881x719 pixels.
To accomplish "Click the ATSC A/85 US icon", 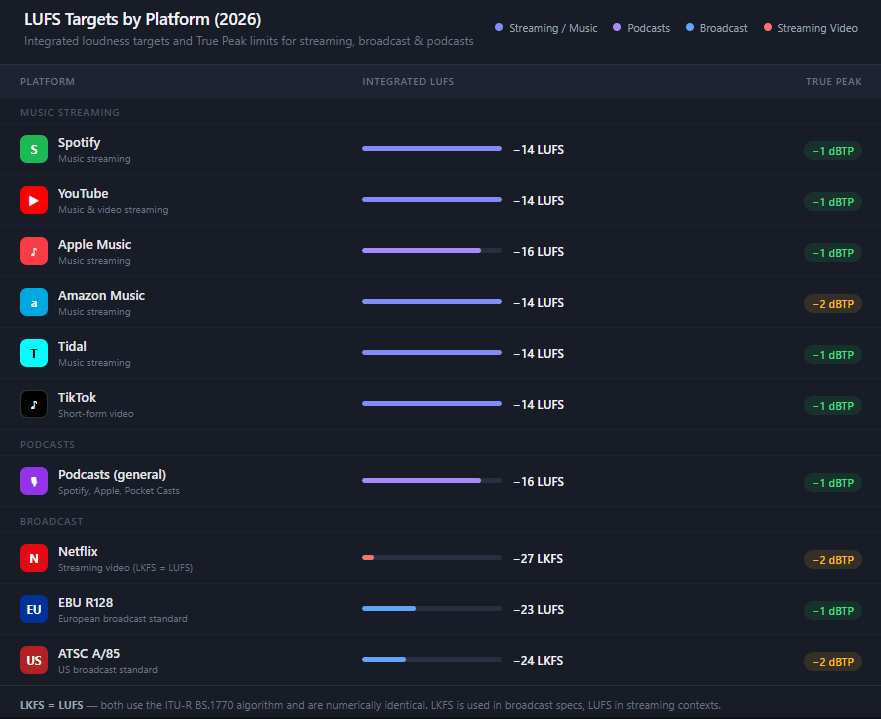I will pos(34,661).
